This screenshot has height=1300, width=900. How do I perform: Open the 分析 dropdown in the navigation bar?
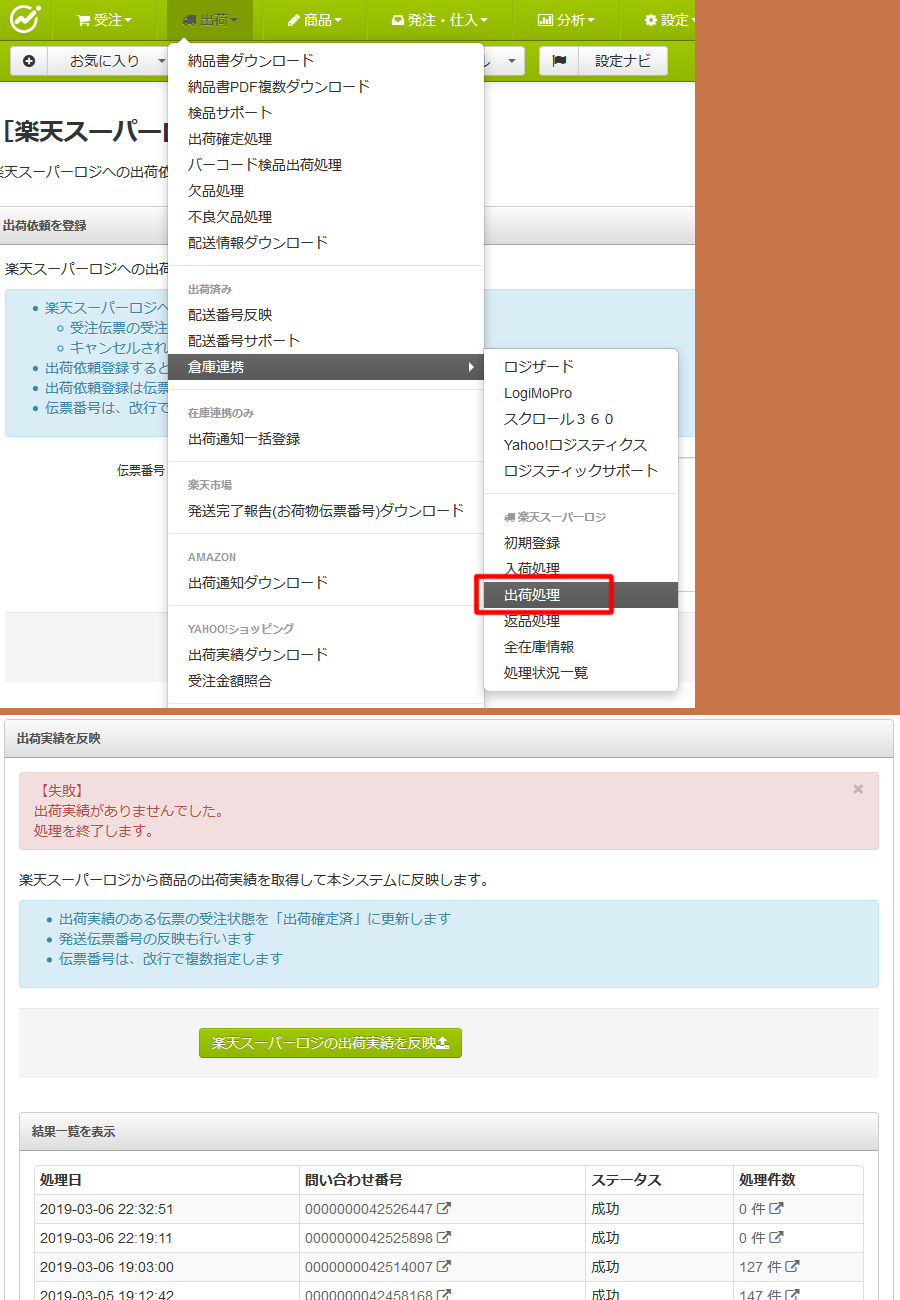click(x=566, y=20)
